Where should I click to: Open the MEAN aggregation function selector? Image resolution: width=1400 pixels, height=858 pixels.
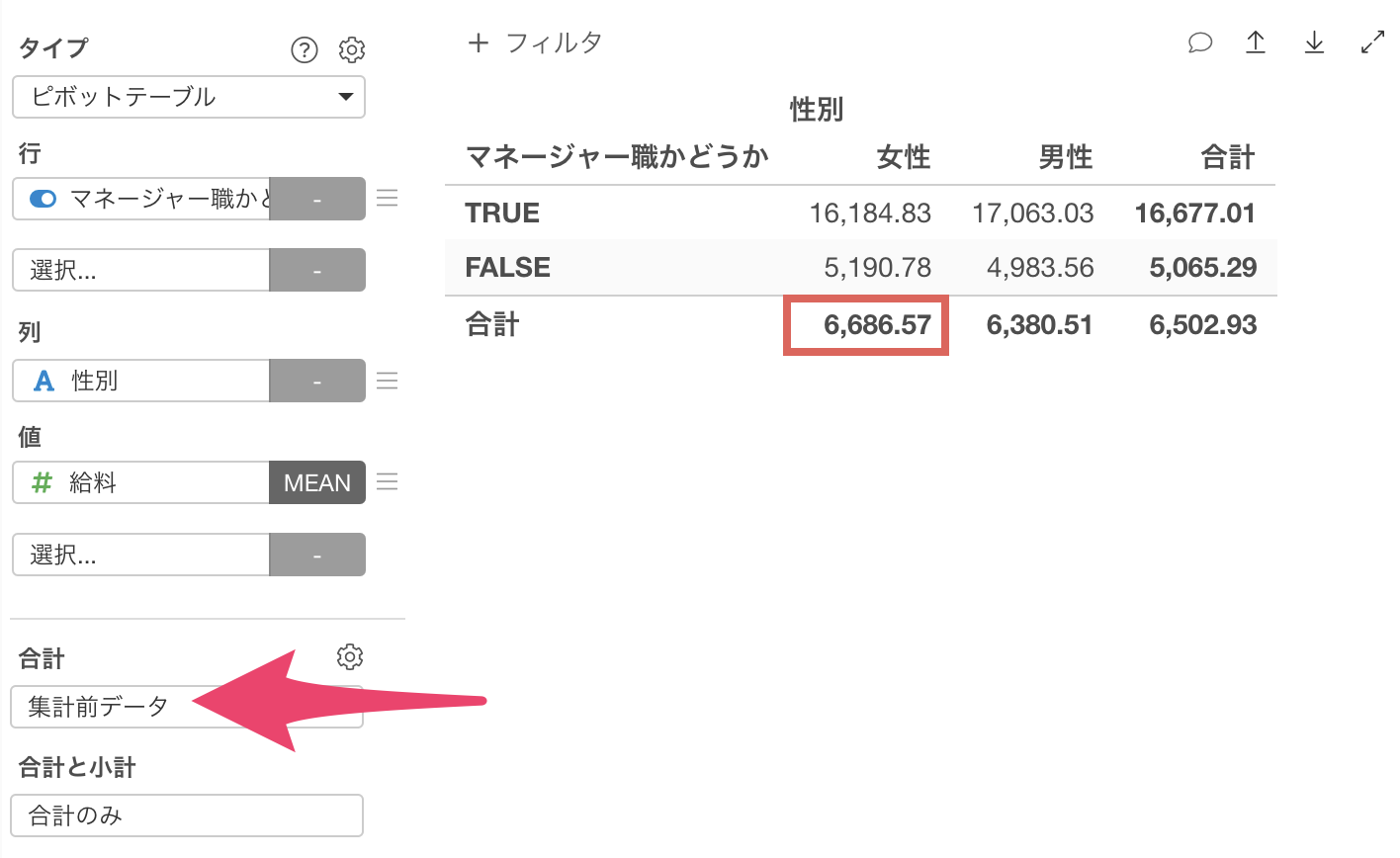pos(317,482)
